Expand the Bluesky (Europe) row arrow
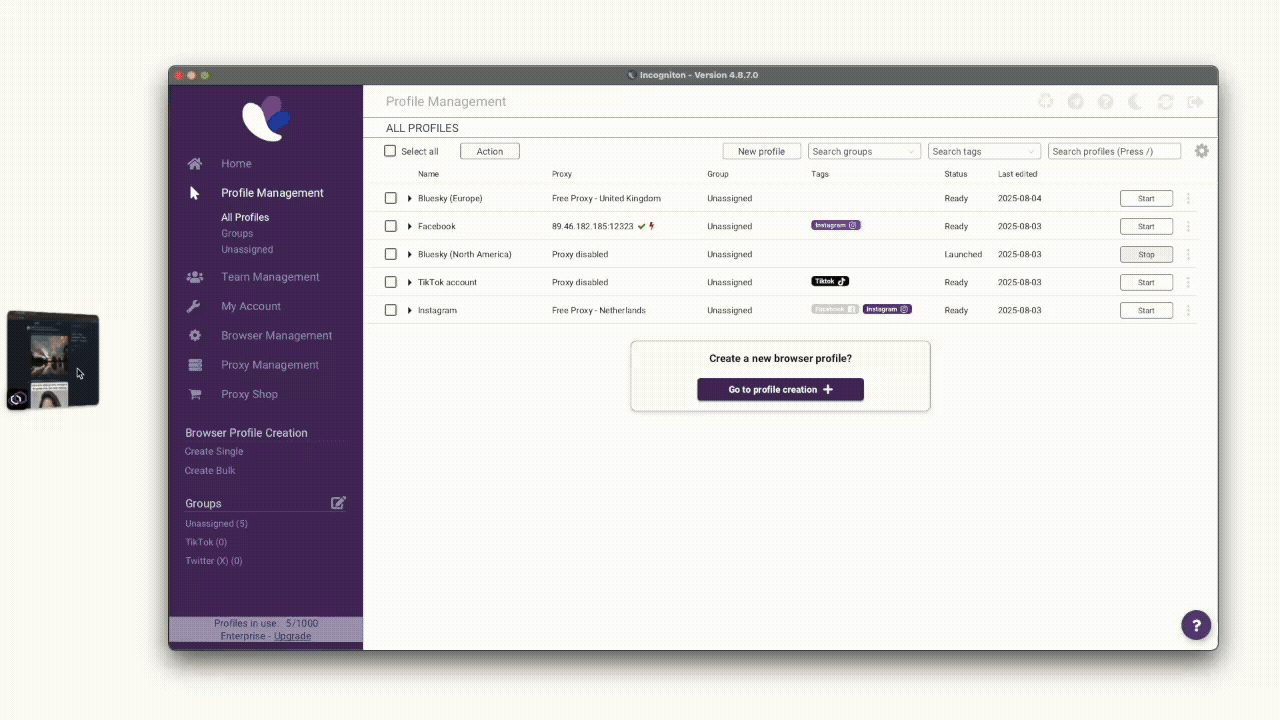The height and width of the screenshot is (720, 1280). coord(410,198)
